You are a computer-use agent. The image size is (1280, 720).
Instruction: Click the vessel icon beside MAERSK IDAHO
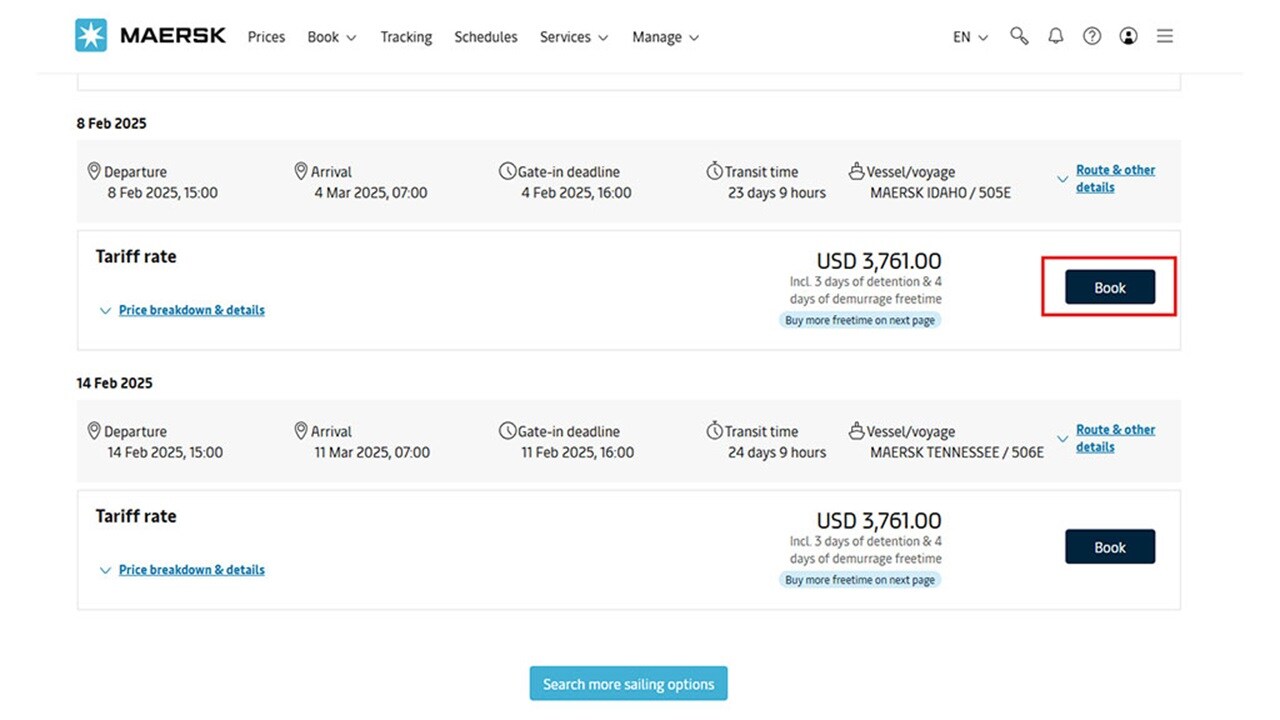coord(857,171)
